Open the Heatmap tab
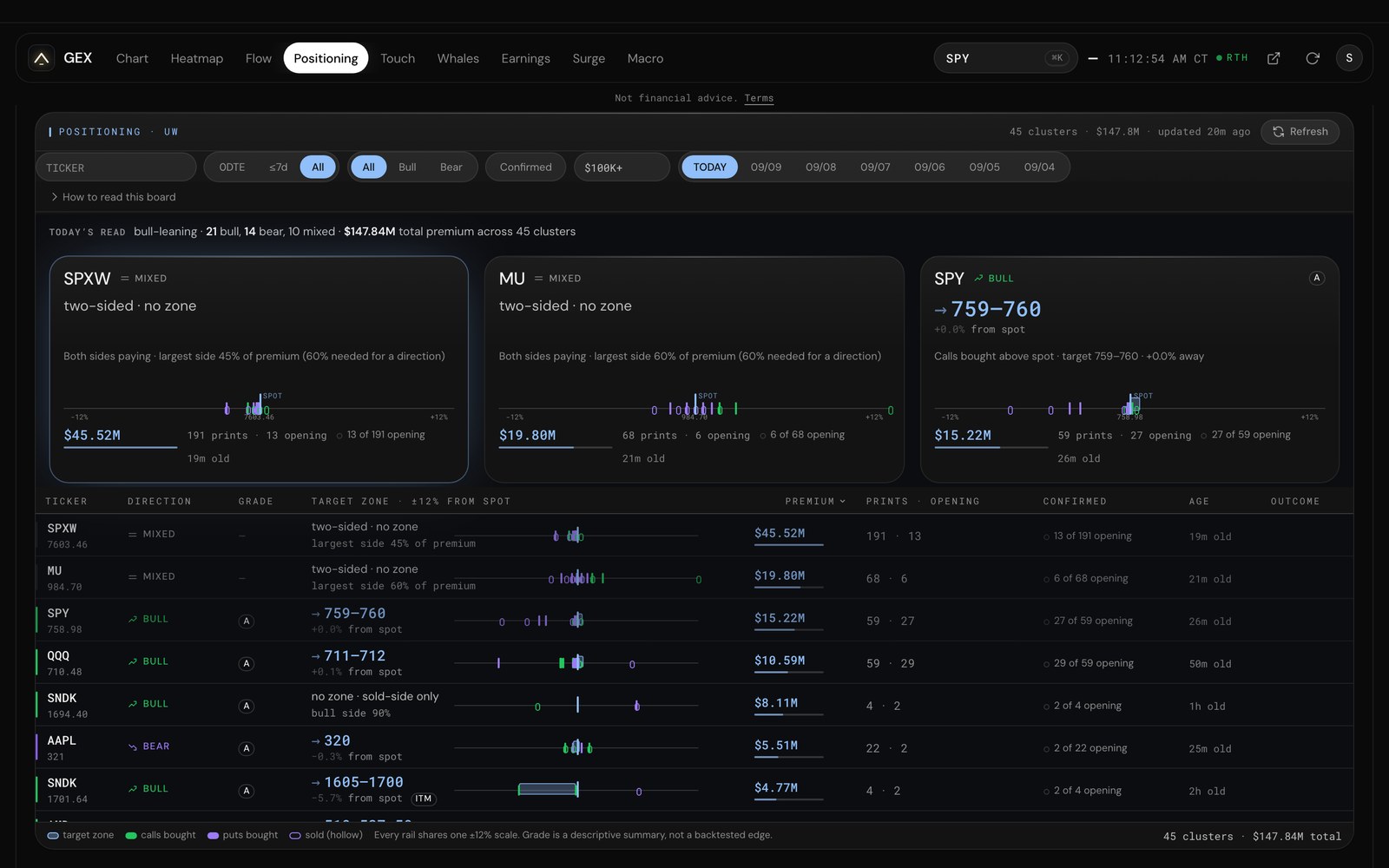Viewport: 1389px width, 868px height. [x=197, y=58]
